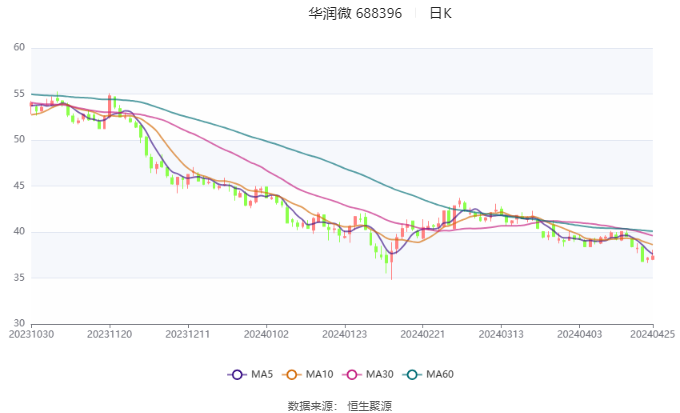Toggle the MA10 legend series

(307, 374)
